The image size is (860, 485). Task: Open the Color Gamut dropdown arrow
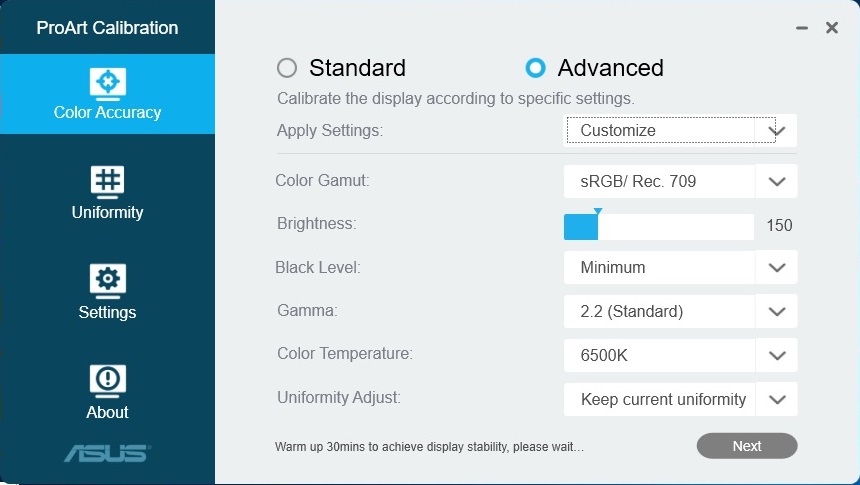[777, 181]
